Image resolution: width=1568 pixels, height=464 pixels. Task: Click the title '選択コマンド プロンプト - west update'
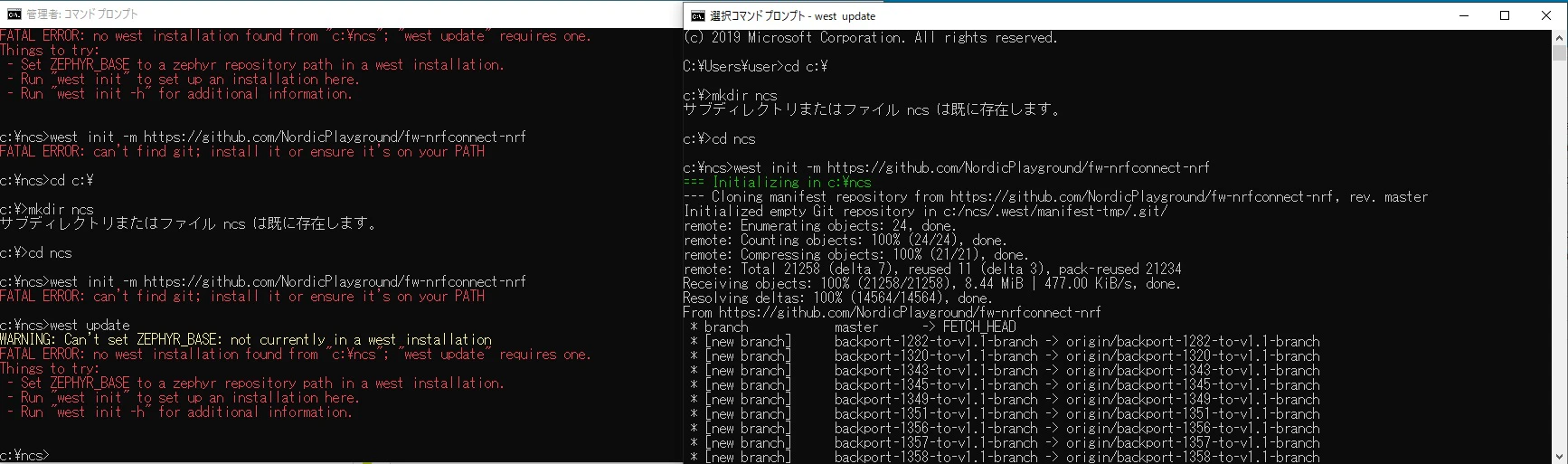pyautogui.click(x=793, y=15)
